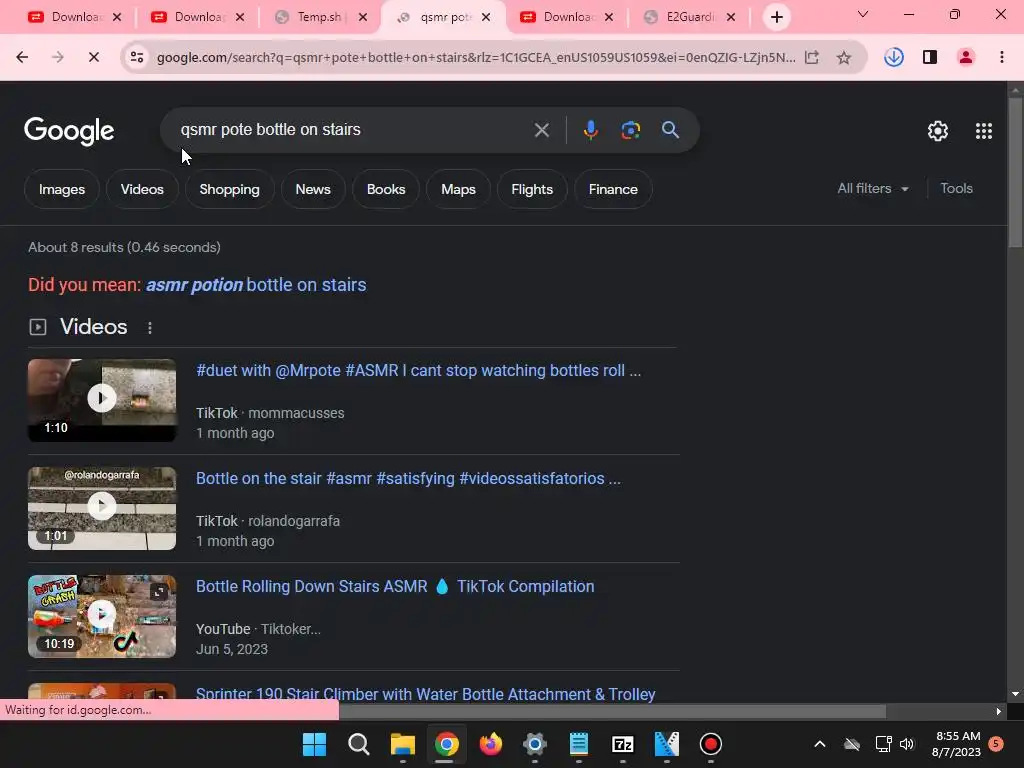Open Chrome three-dot menu
1024x768 pixels.
[1002, 57]
